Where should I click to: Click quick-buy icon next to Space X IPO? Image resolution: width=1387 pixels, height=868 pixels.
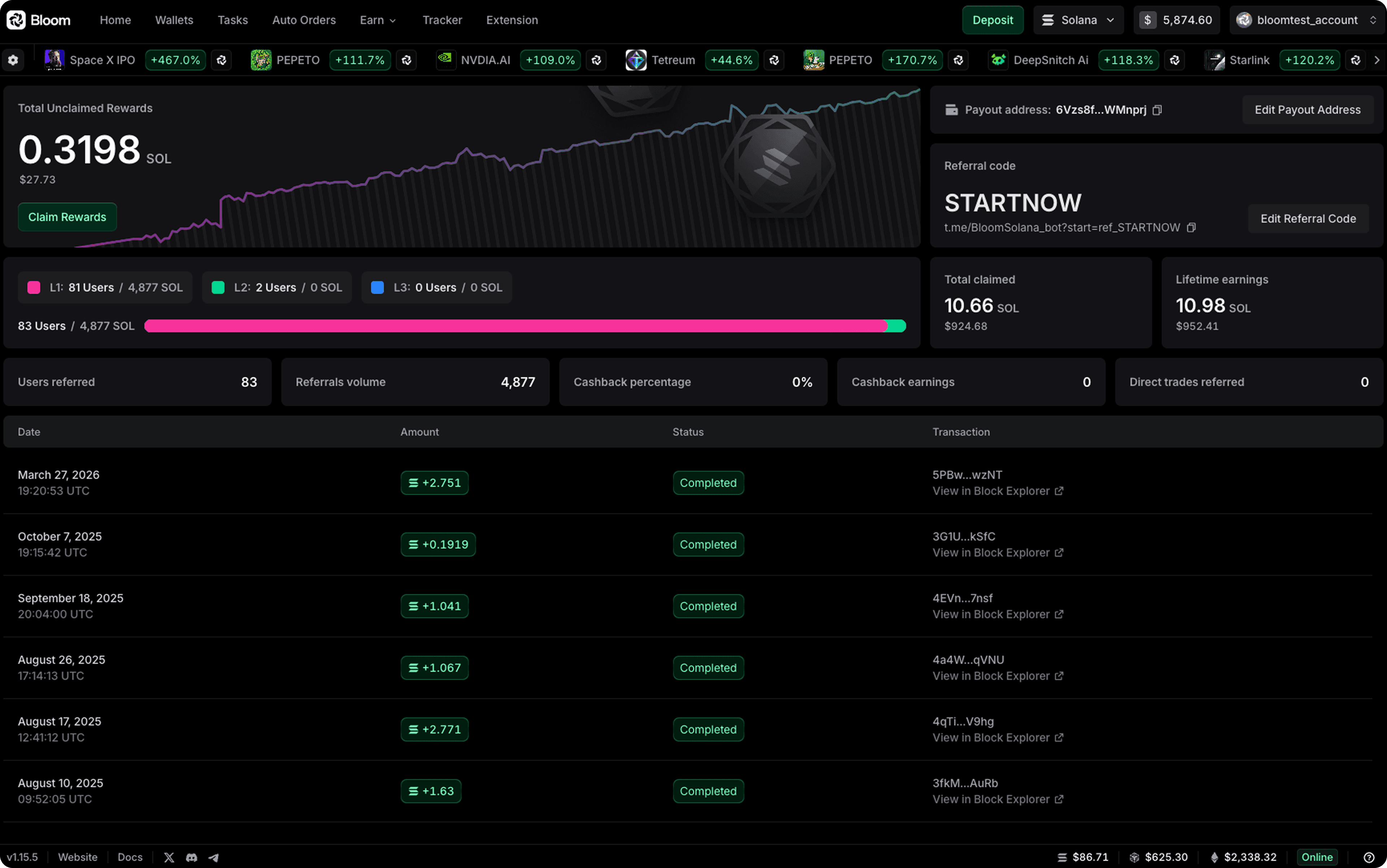coord(222,60)
